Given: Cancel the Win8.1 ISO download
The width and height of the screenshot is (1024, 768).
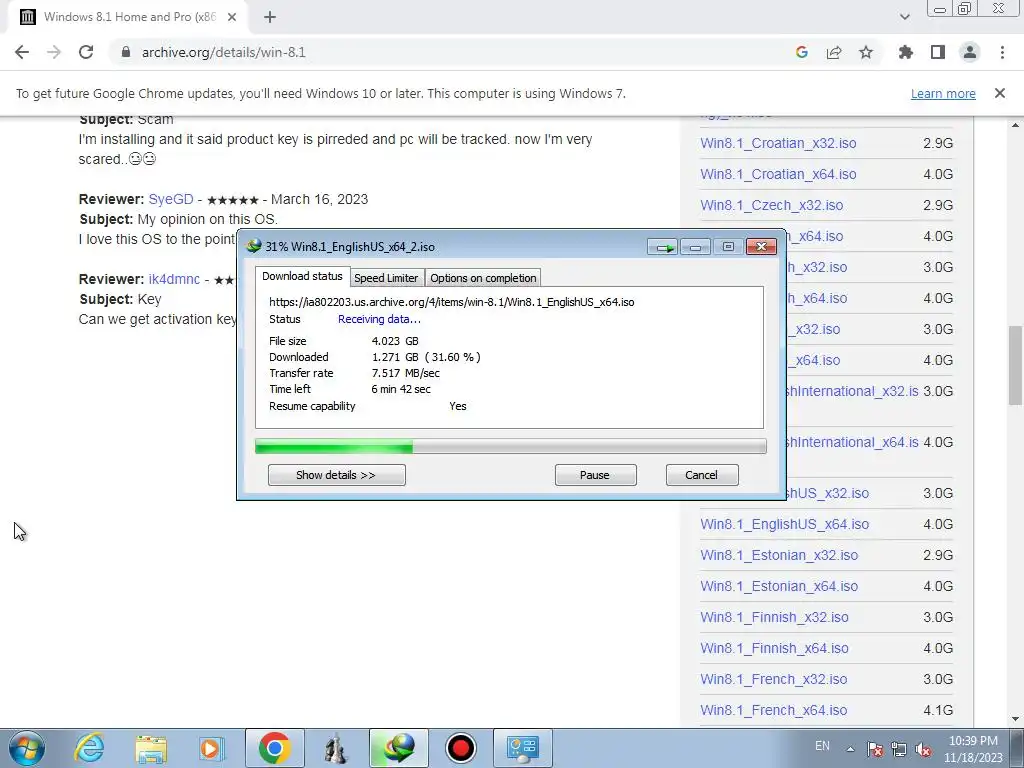Looking at the screenshot, I should pos(701,475).
